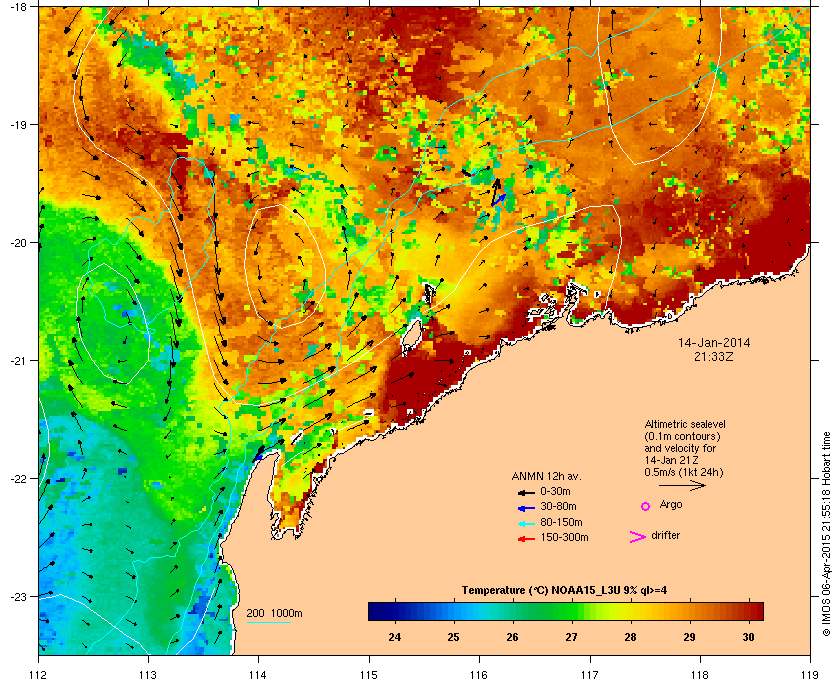Viewport: 840px width, 680px height.
Task: Click colorbar tick label 30
Action: coord(748,637)
